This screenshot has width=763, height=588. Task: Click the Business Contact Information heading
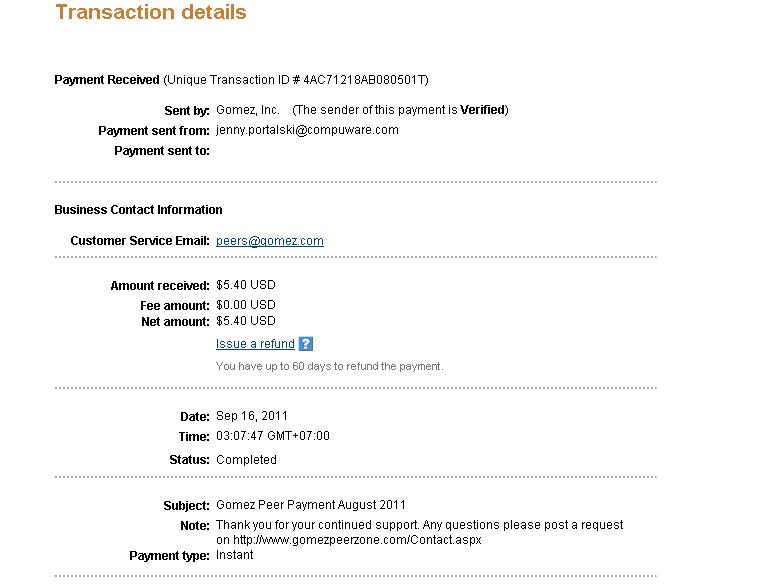138,210
